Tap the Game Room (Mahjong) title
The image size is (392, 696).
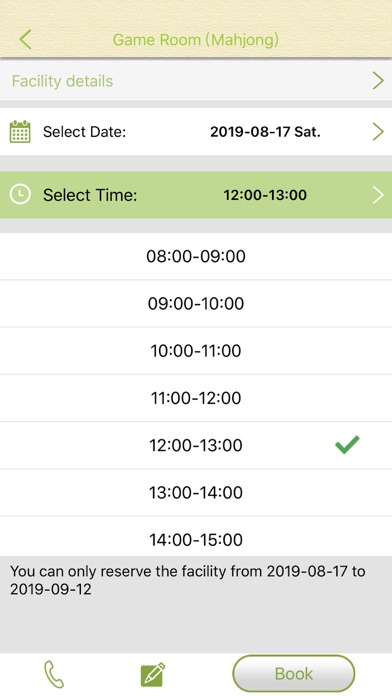(196, 40)
